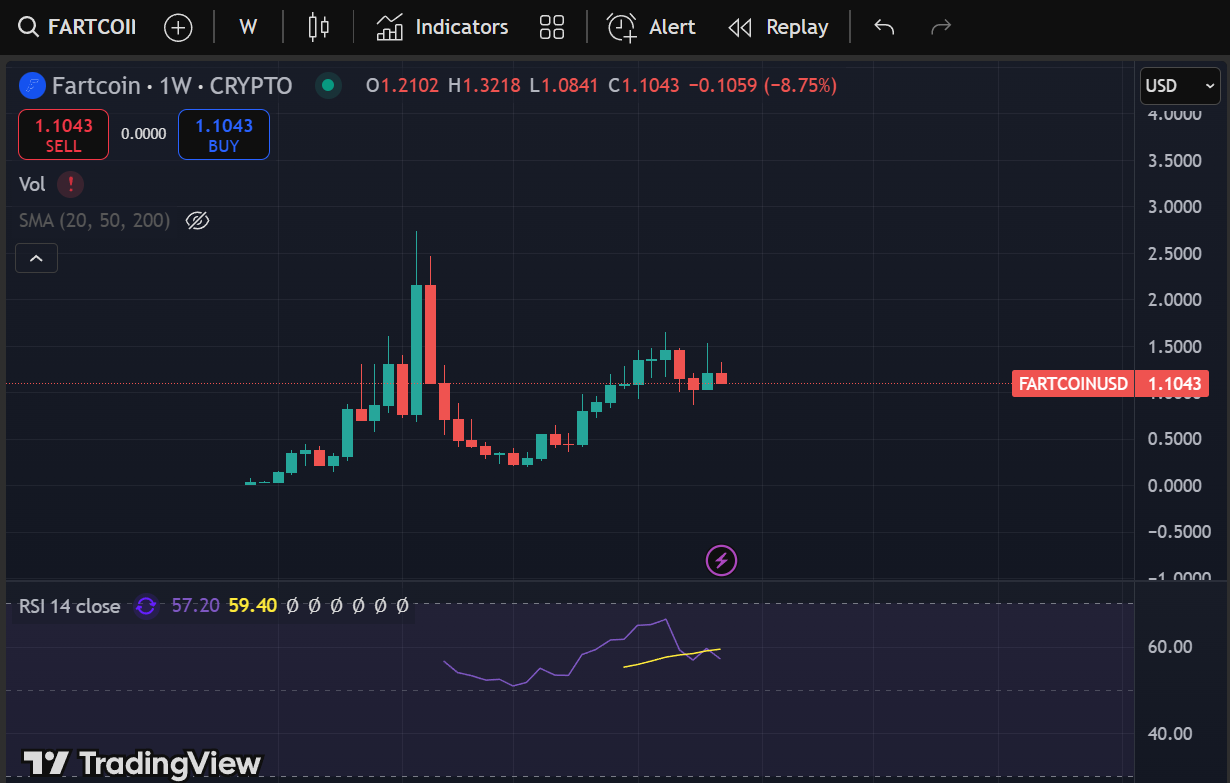1230x783 pixels.
Task: Toggle SMA indicator visibility eye icon
Action: pyautogui.click(x=197, y=221)
